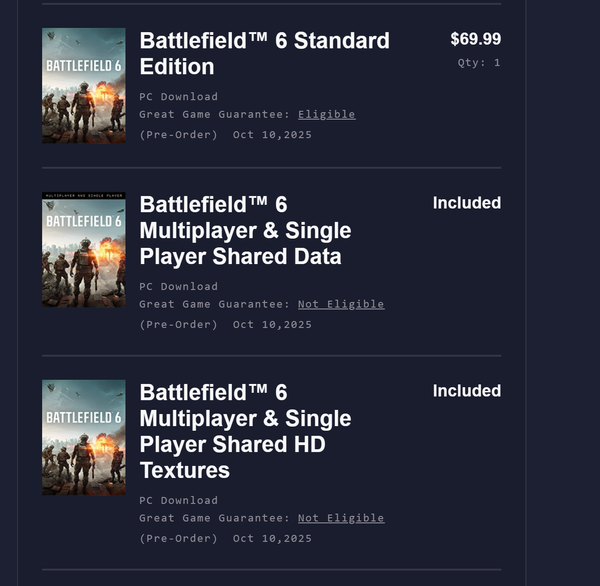The width and height of the screenshot is (600, 586).
Task: Click the Battlefield 6 Standard Edition cover thumbnail
Action: pyautogui.click(x=83, y=86)
